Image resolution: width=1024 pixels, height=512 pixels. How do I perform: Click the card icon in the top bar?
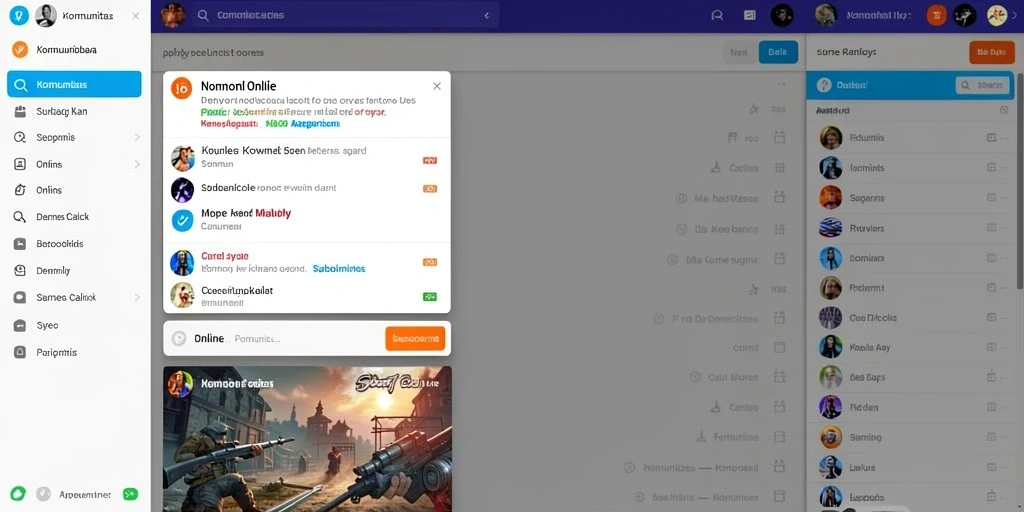(750, 16)
